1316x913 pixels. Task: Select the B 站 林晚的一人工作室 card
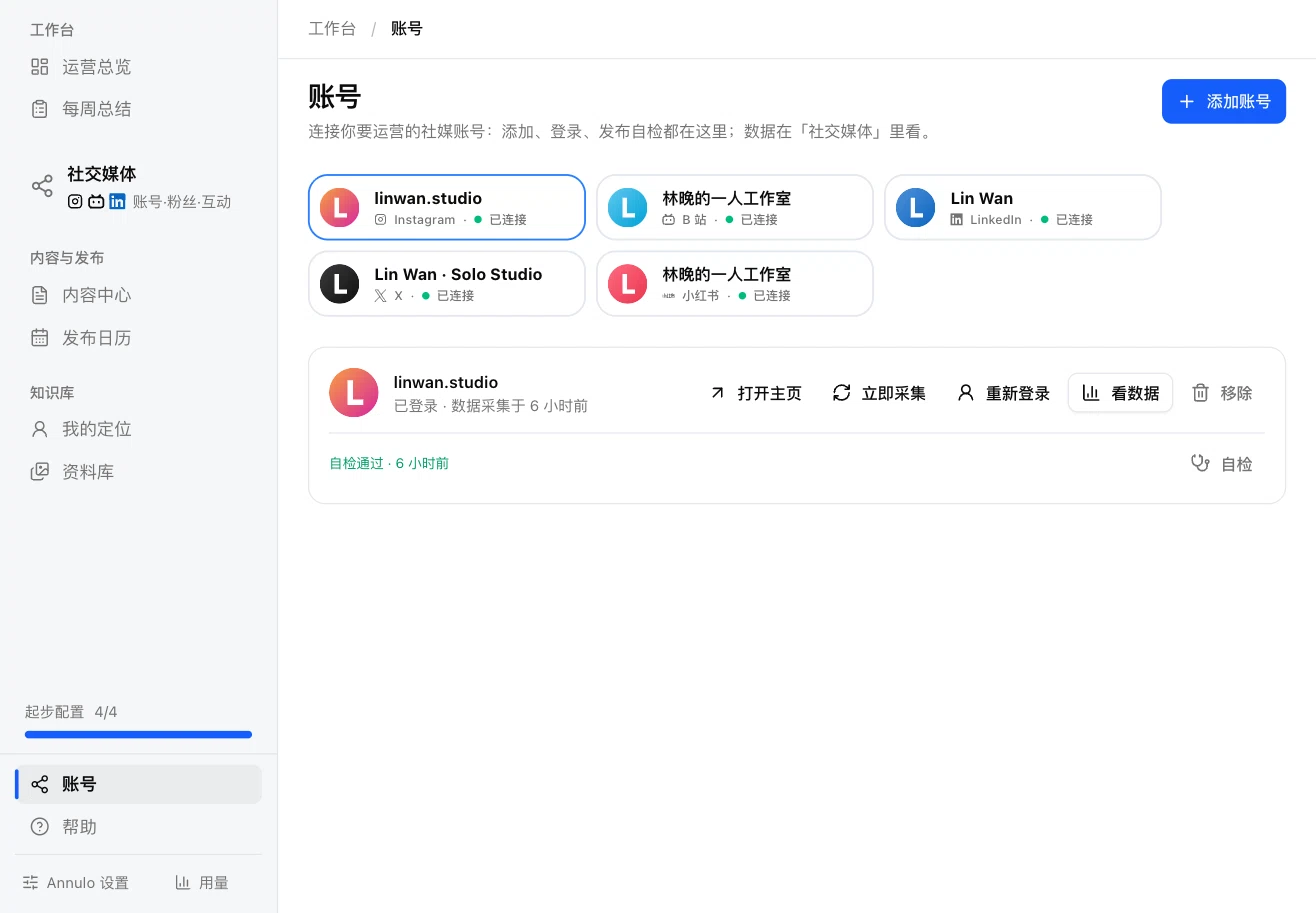(x=735, y=208)
